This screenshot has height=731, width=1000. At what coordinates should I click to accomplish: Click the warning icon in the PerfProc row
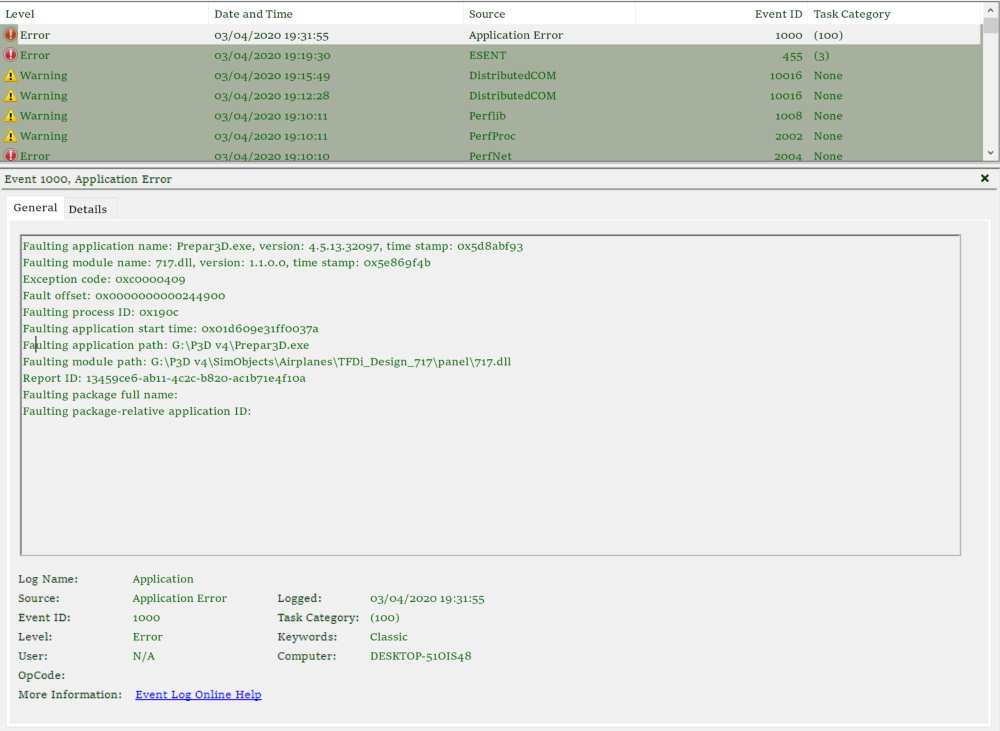[x=11, y=136]
